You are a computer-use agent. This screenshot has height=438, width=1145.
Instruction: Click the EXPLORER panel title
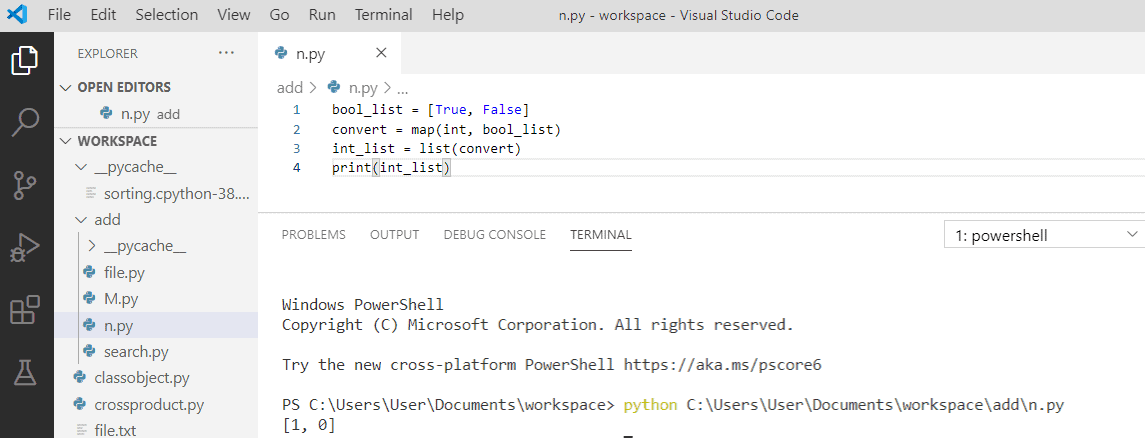pos(107,53)
